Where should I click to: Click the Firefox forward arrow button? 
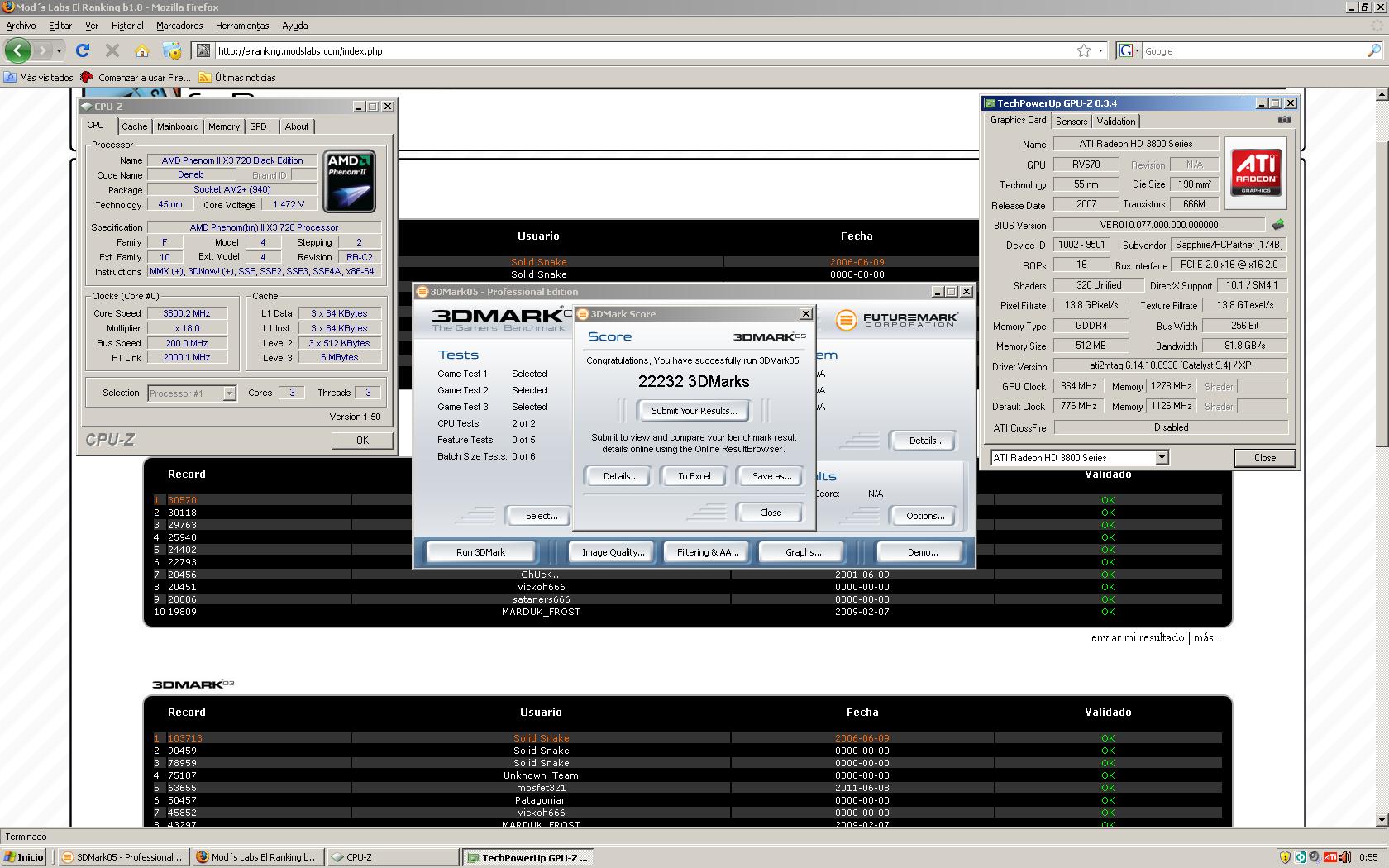click(43, 50)
